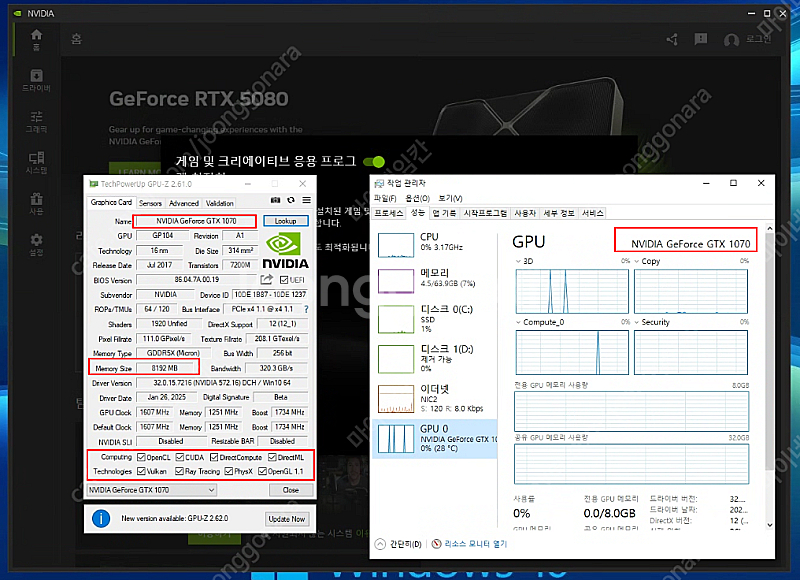Toggle the OpenCL checkbox in GPU-Z
This screenshot has width=800, height=580.
[141, 457]
